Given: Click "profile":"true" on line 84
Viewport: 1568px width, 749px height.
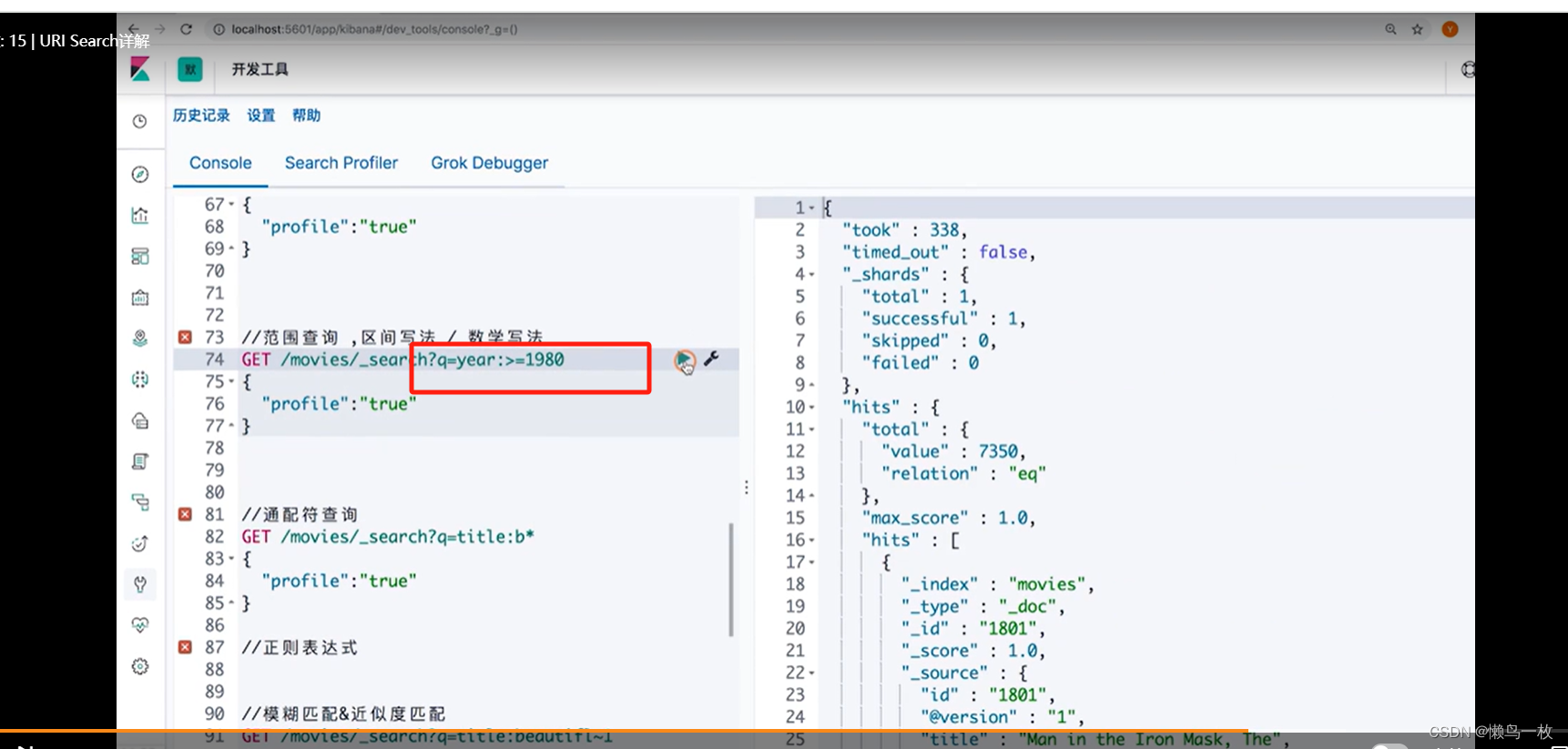Looking at the screenshot, I should [339, 581].
